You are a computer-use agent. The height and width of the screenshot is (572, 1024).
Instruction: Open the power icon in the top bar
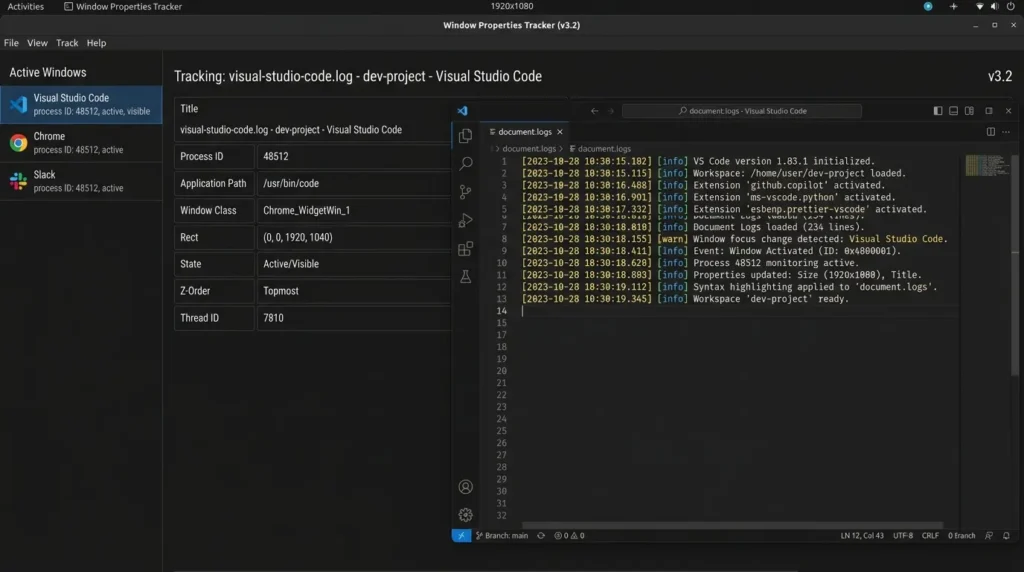(x=1010, y=7)
